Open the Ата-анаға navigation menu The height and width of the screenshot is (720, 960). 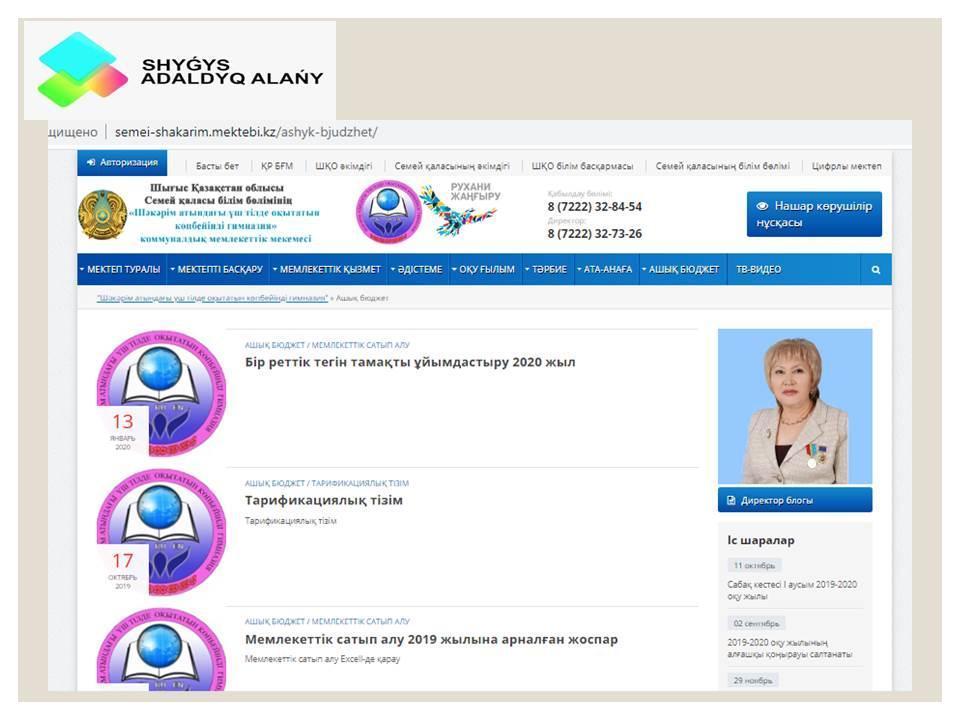click(x=605, y=270)
